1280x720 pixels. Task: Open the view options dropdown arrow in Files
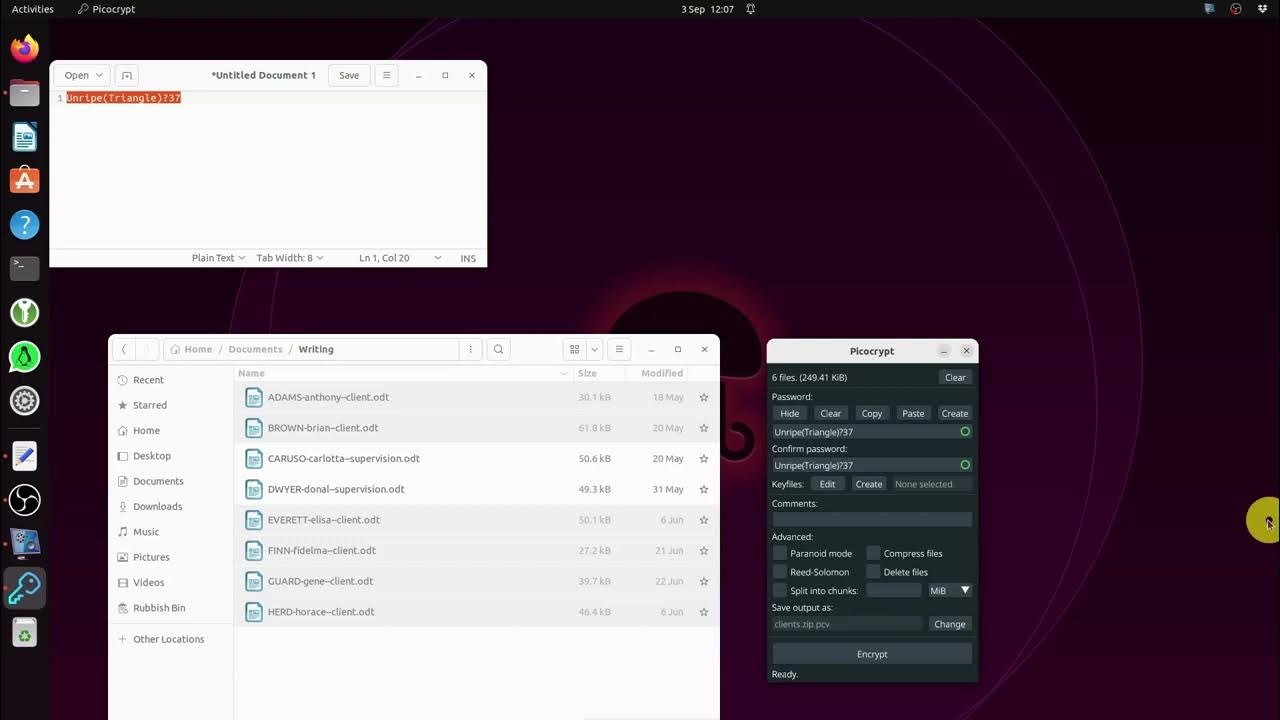[x=594, y=349]
